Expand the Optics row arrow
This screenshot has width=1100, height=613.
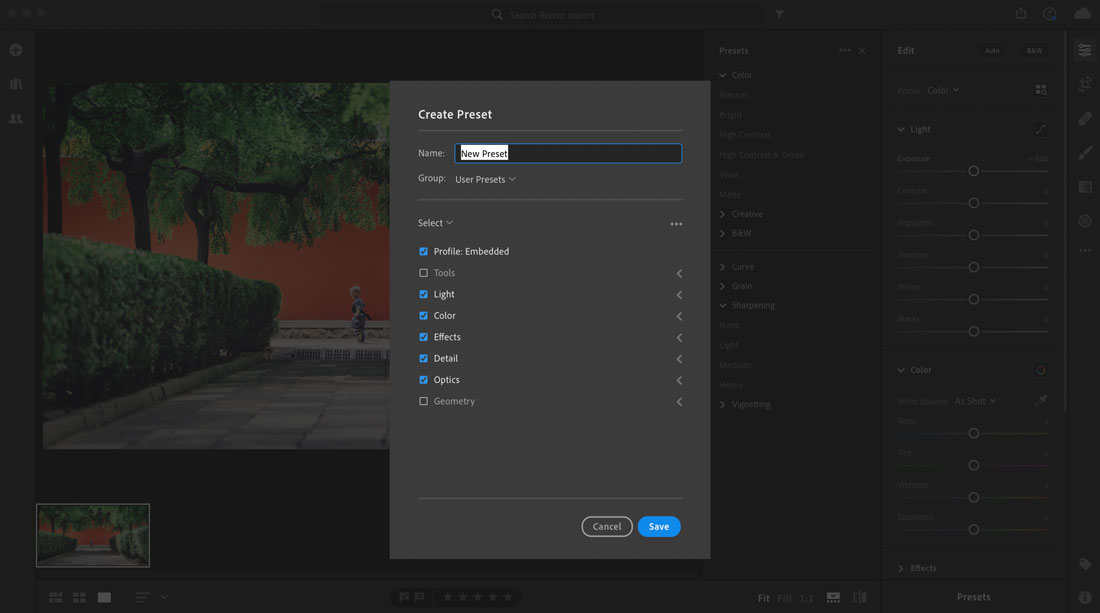pos(679,380)
